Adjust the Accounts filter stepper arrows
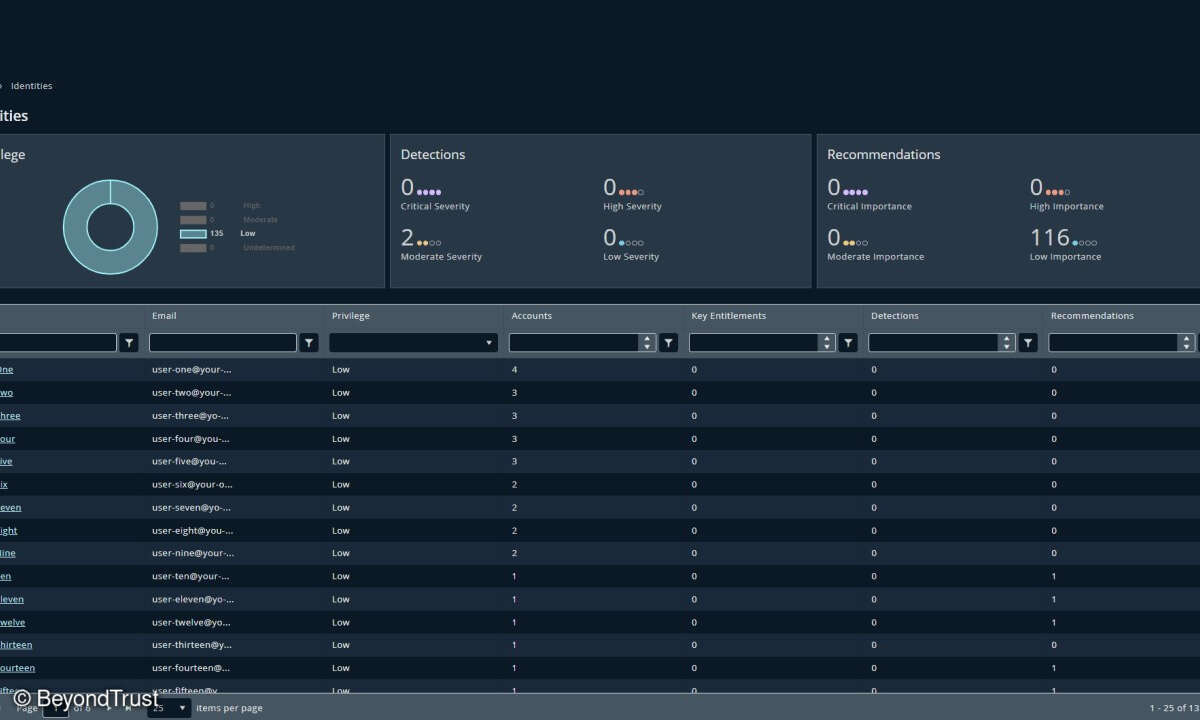1200x720 pixels. (x=647, y=343)
